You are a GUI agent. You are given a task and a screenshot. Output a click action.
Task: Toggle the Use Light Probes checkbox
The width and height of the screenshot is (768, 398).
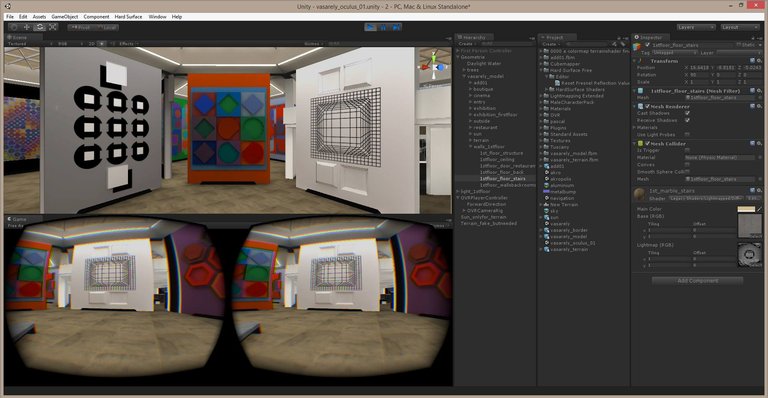(x=687, y=134)
